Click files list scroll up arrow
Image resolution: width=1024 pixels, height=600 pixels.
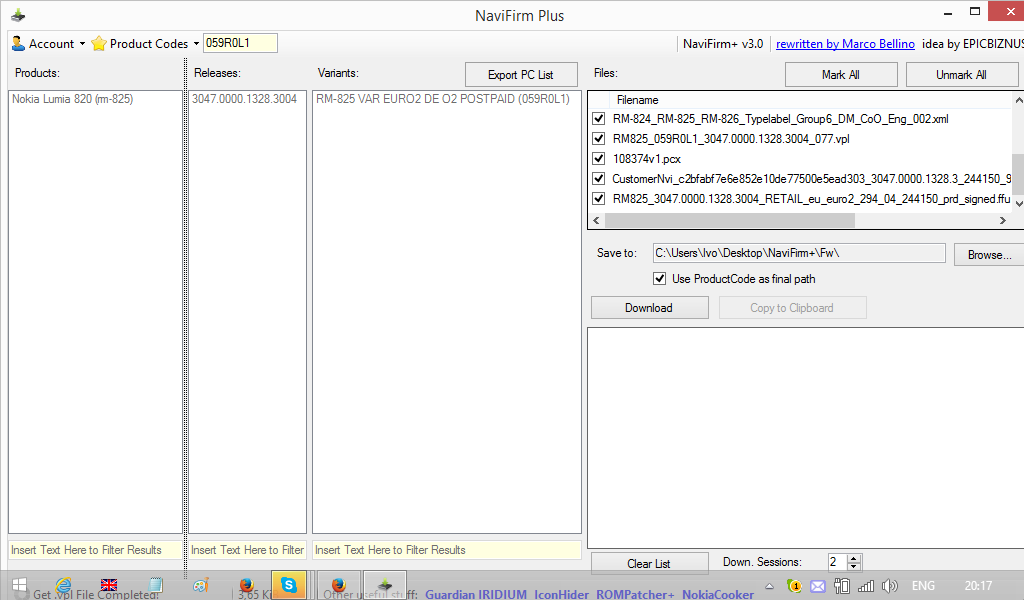pos(1017,100)
